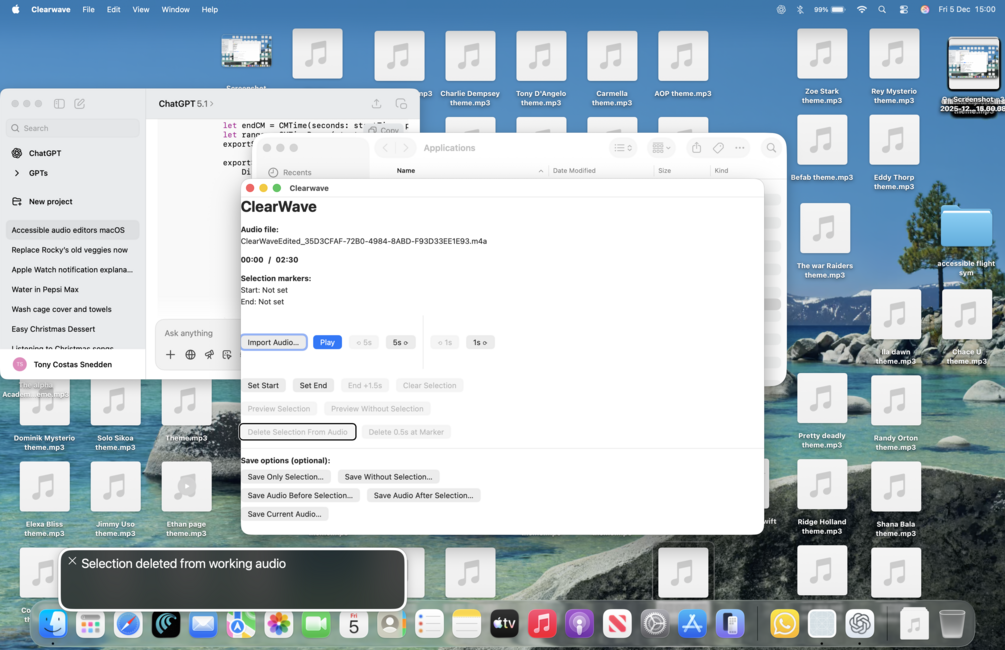Open the ChatGPT app from the dock
1005x650 pixels.
(x=860, y=624)
